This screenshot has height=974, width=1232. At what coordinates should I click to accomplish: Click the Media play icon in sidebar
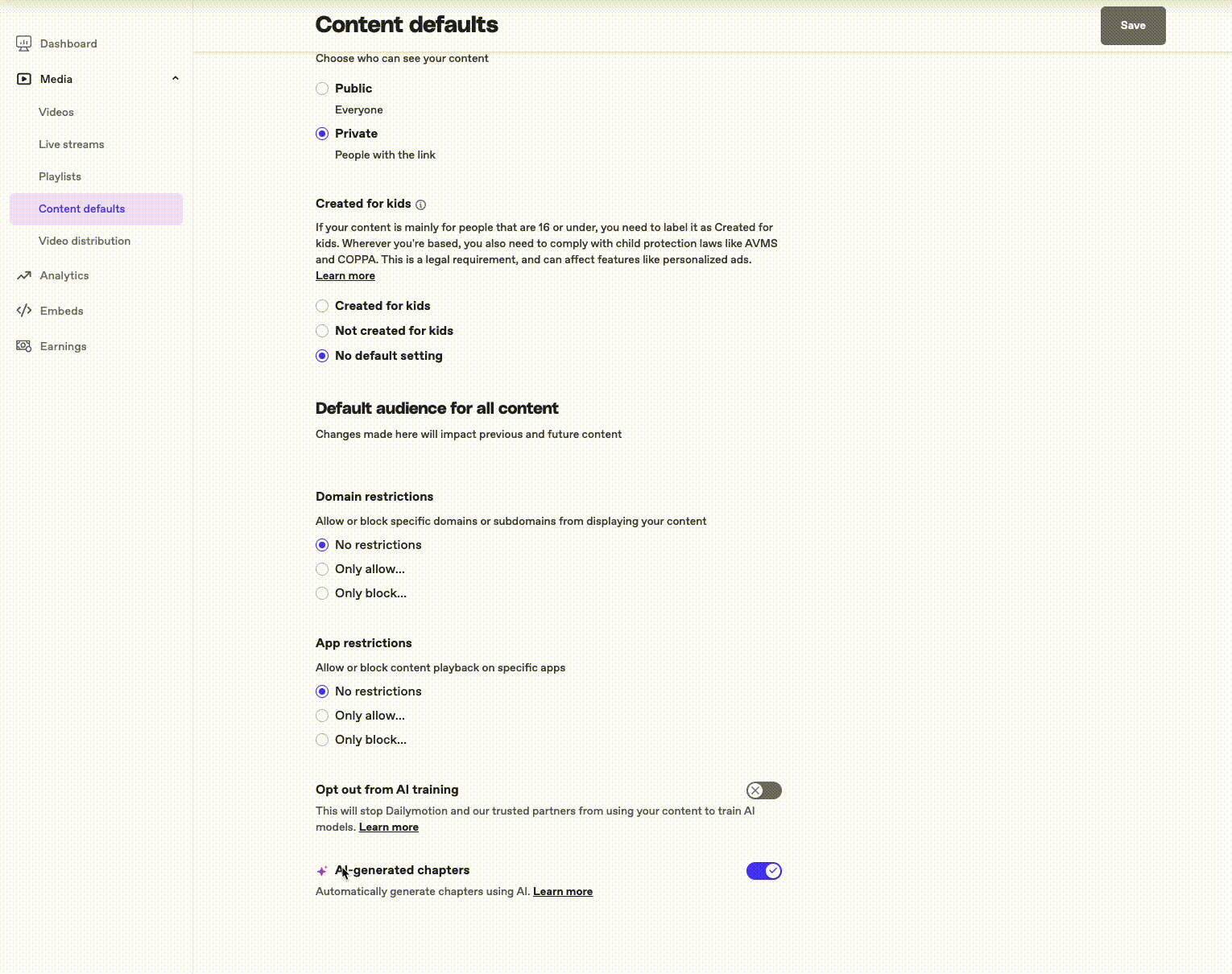click(23, 78)
